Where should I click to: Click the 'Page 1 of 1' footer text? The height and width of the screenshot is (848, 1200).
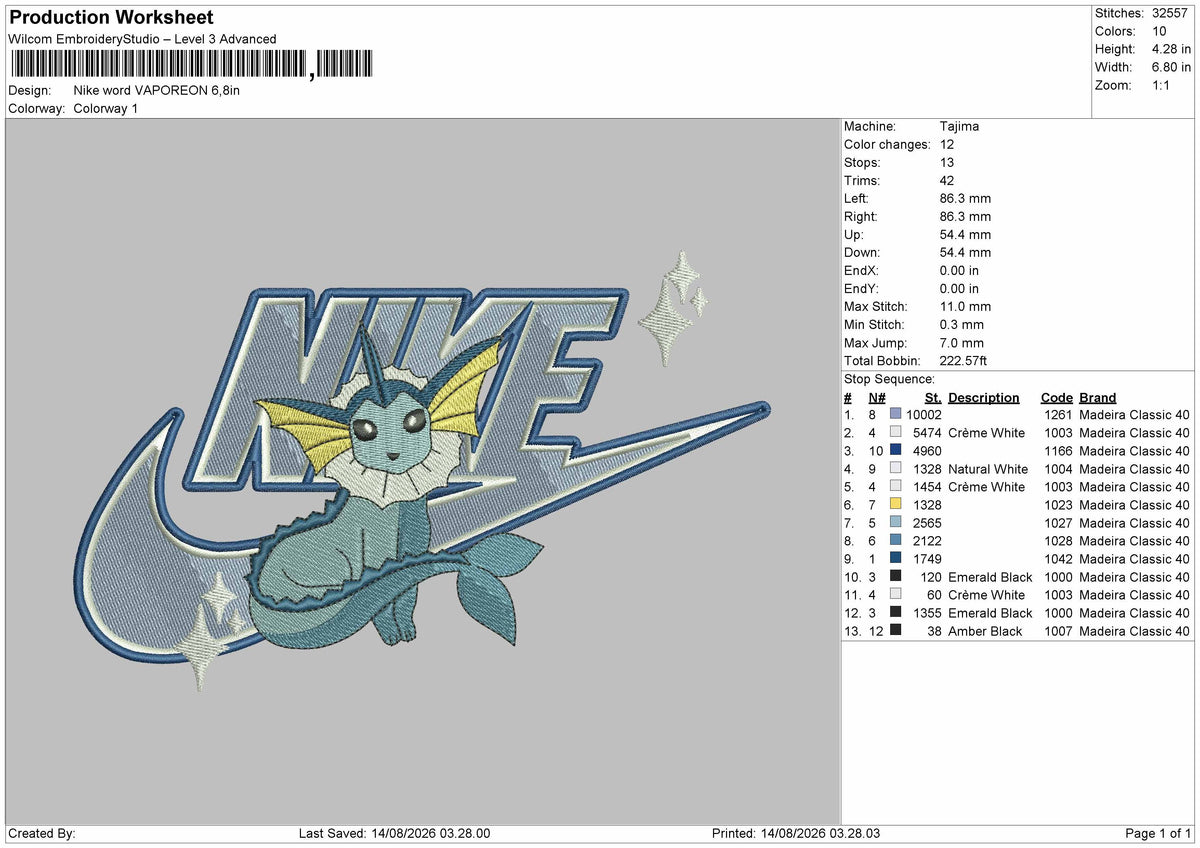[x=1158, y=834]
